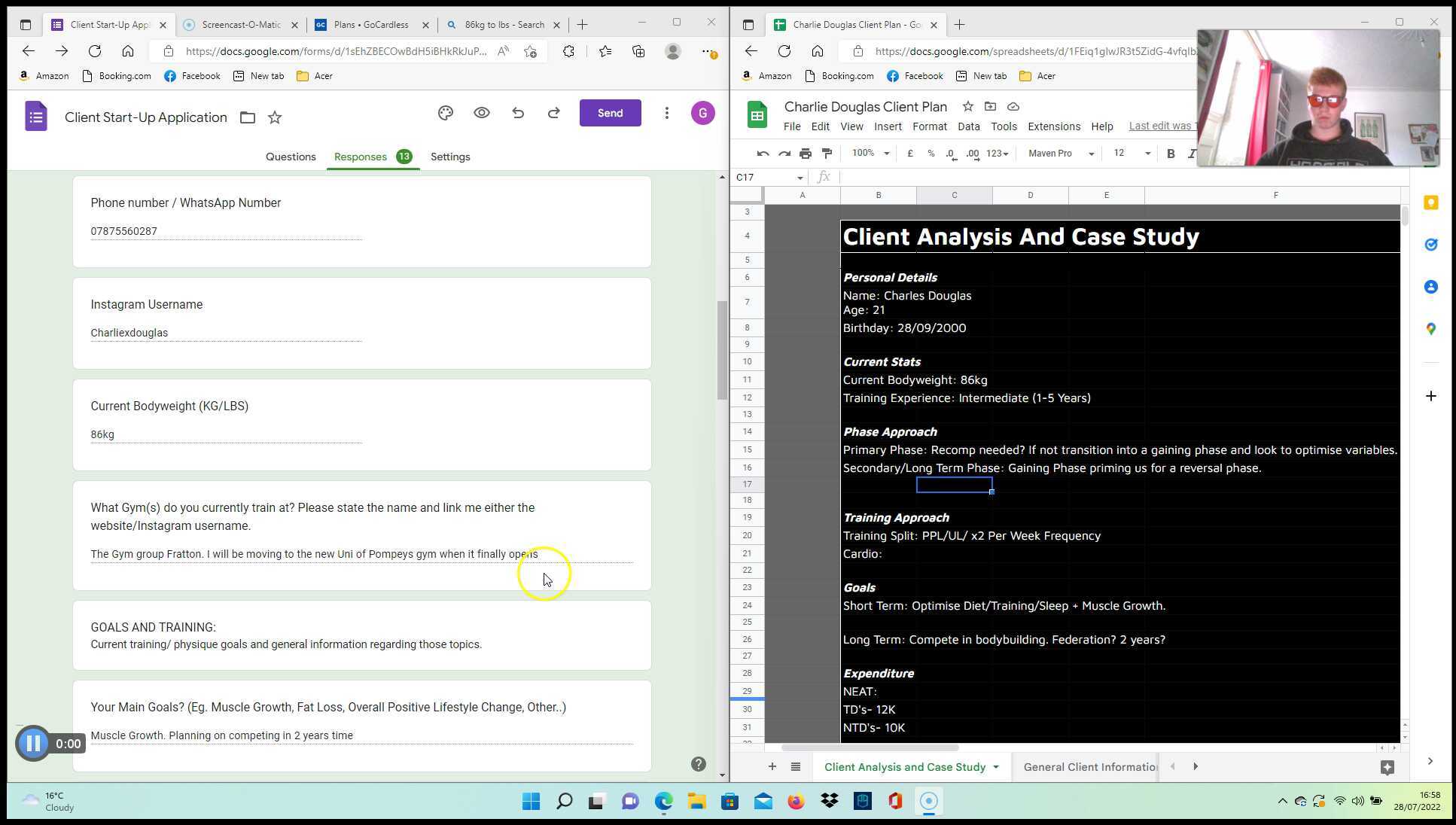Expand the zoom 100% dropdown
Screen dimensions: 1456x825
871,154
